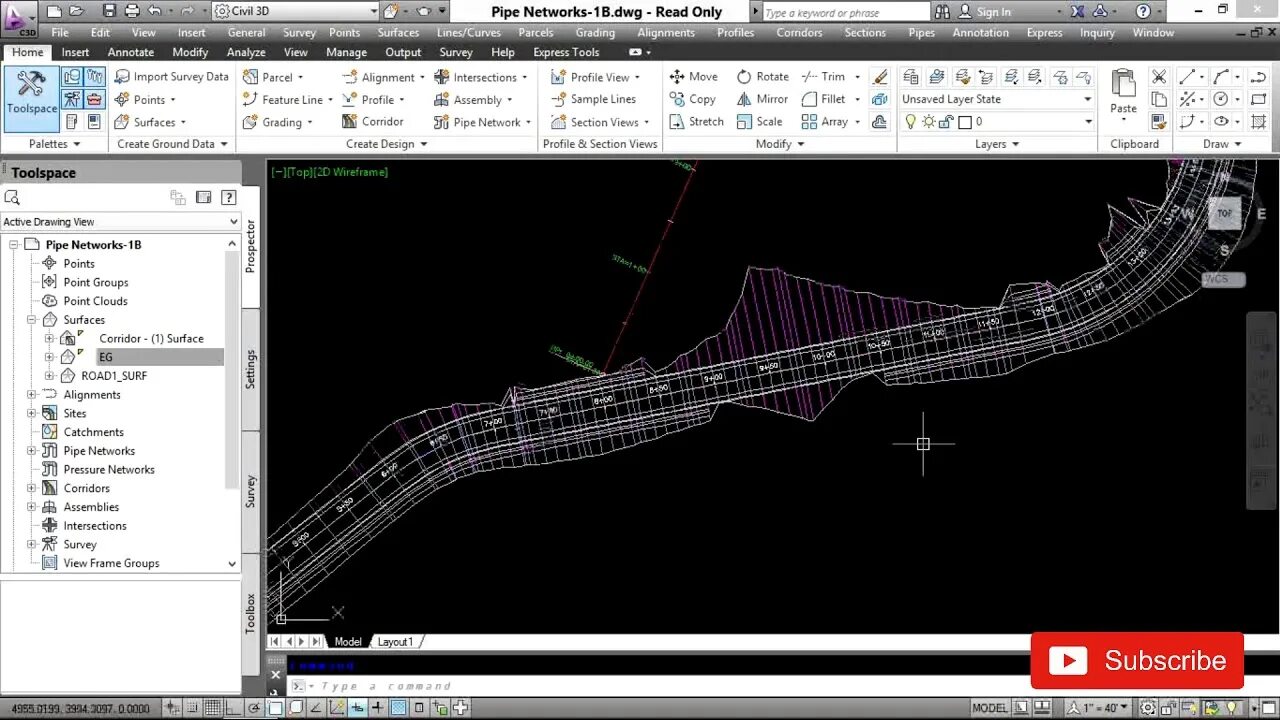This screenshot has height=720, width=1280.
Task: Select the Mirror tool
Action: click(762, 99)
